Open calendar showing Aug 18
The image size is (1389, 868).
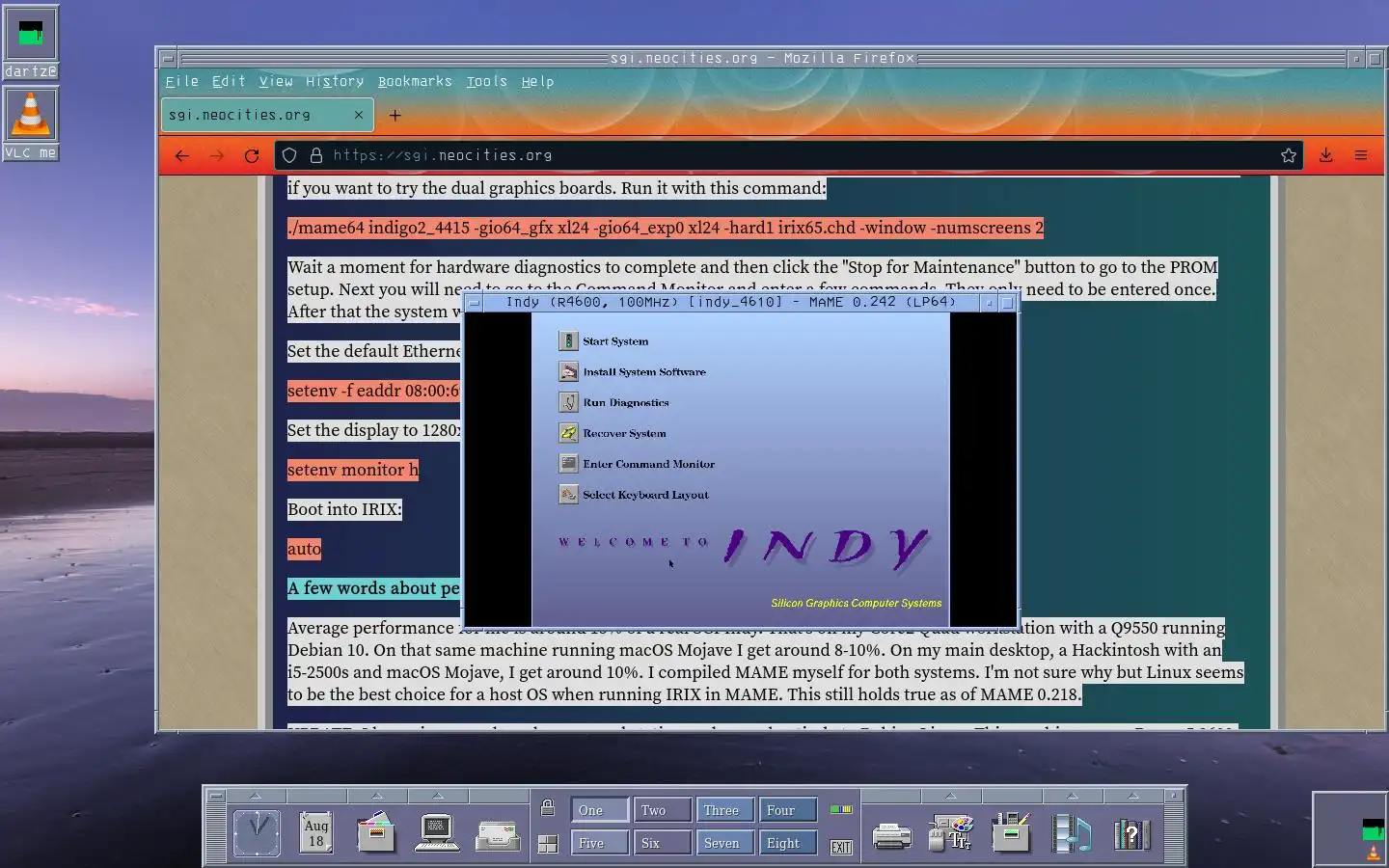[x=316, y=832]
